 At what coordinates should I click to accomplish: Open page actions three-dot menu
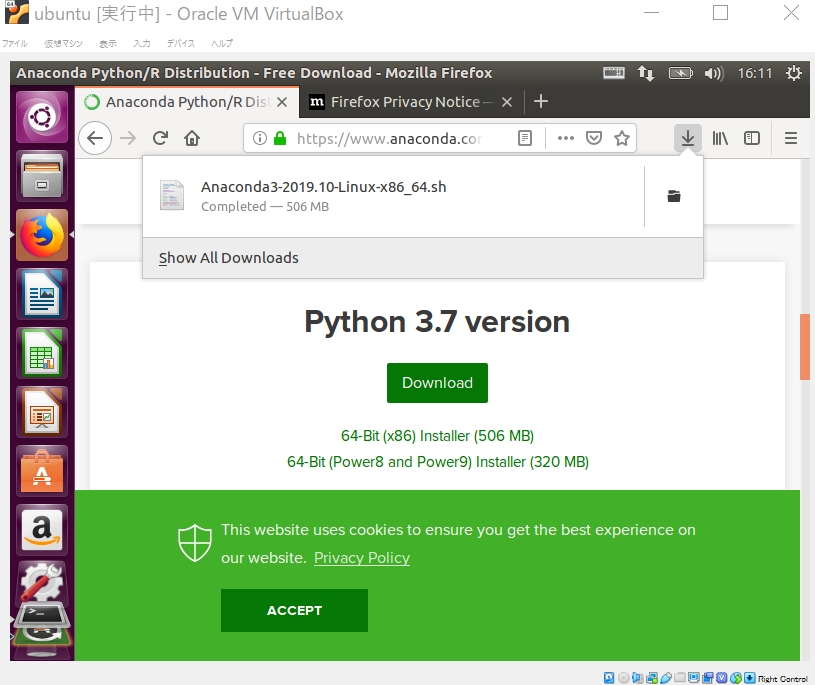(566, 138)
